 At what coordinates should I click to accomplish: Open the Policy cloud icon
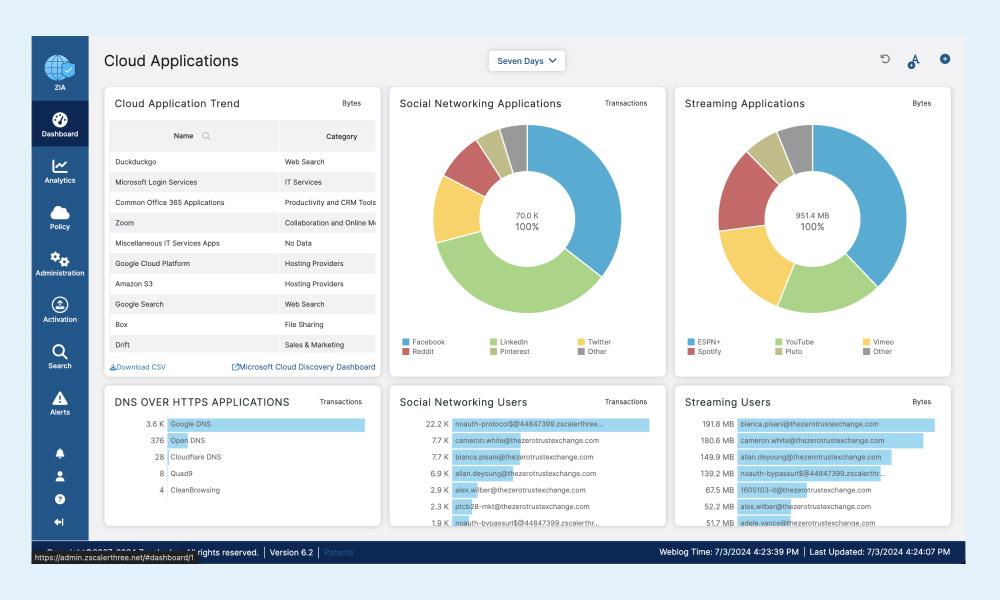[60, 217]
